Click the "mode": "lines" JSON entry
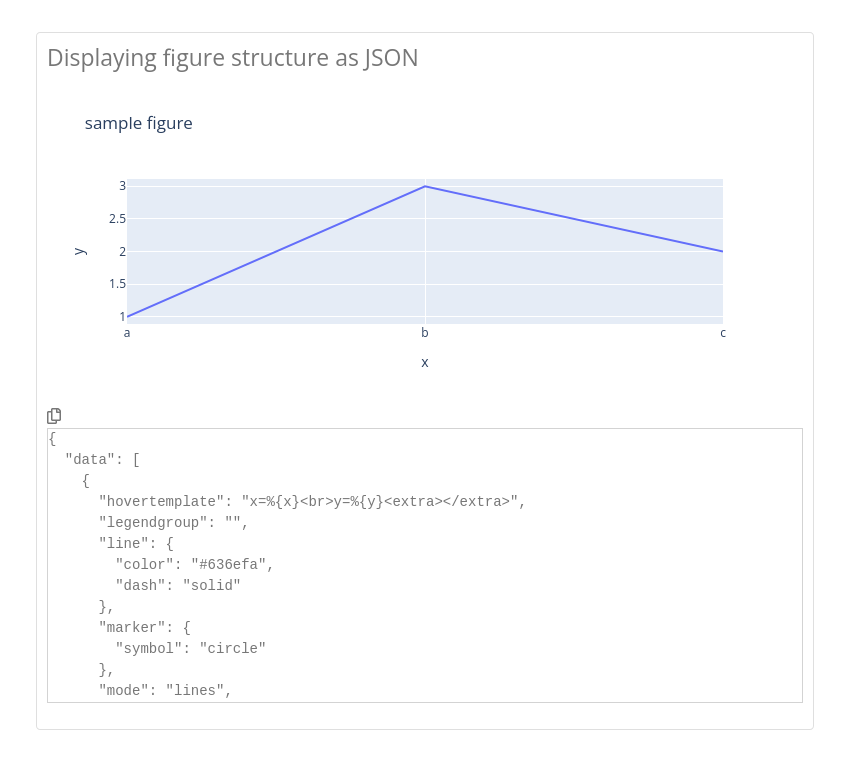The image size is (850, 765). [165, 690]
